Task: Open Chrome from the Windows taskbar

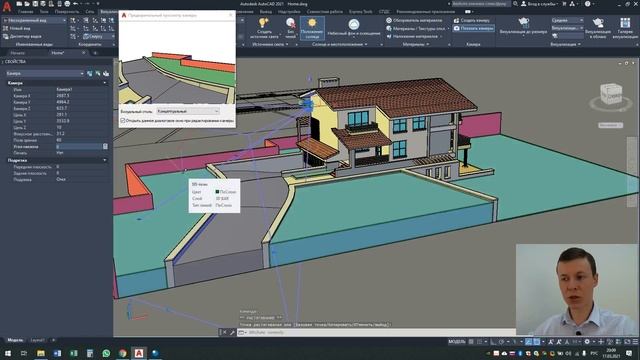Action: click(x=122, y=353)
